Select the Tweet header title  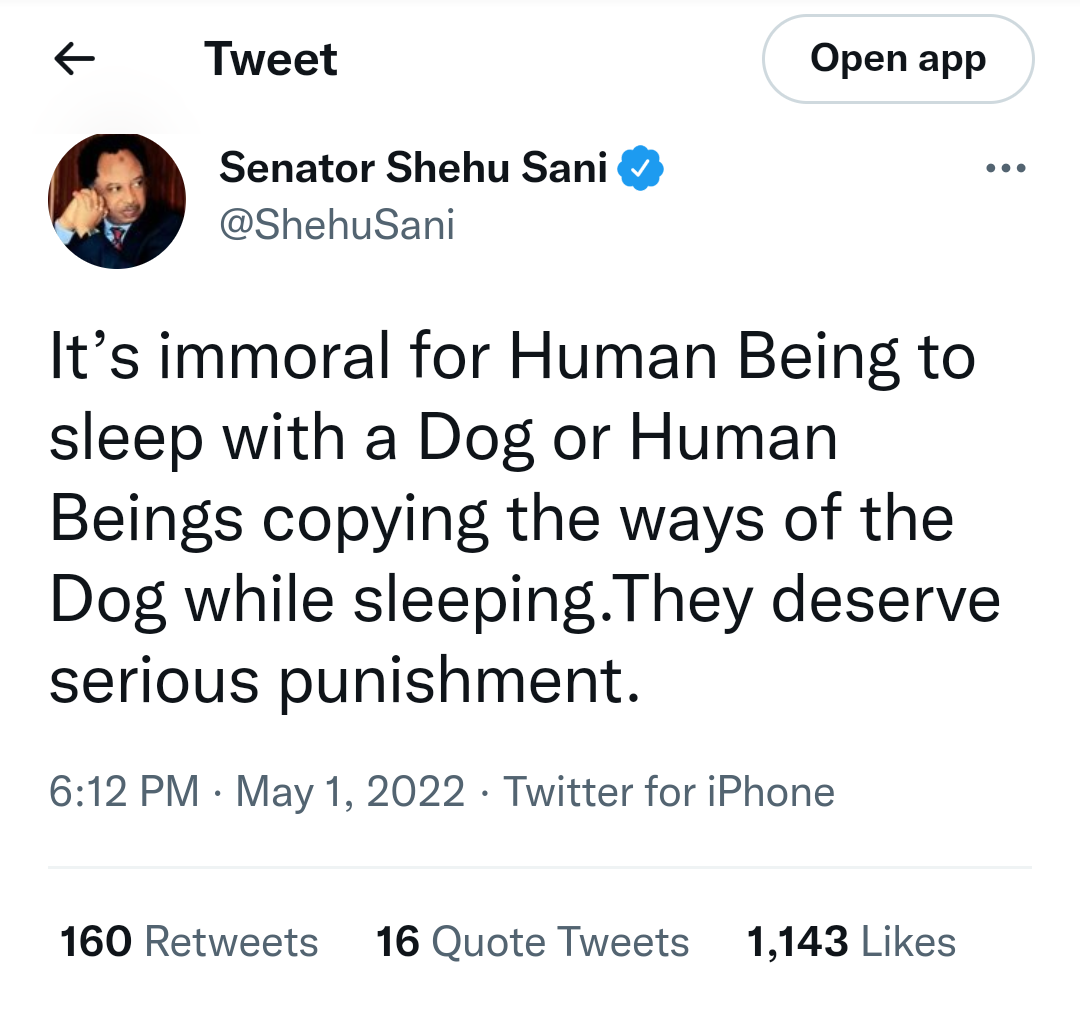pos(271,59)
